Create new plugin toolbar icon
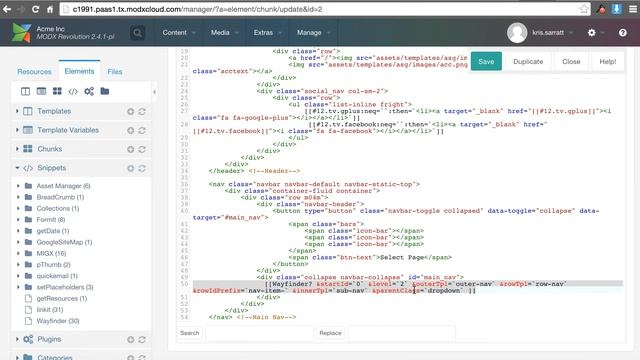This screenshot has height=360, width=640. click(x=89, y=91)
